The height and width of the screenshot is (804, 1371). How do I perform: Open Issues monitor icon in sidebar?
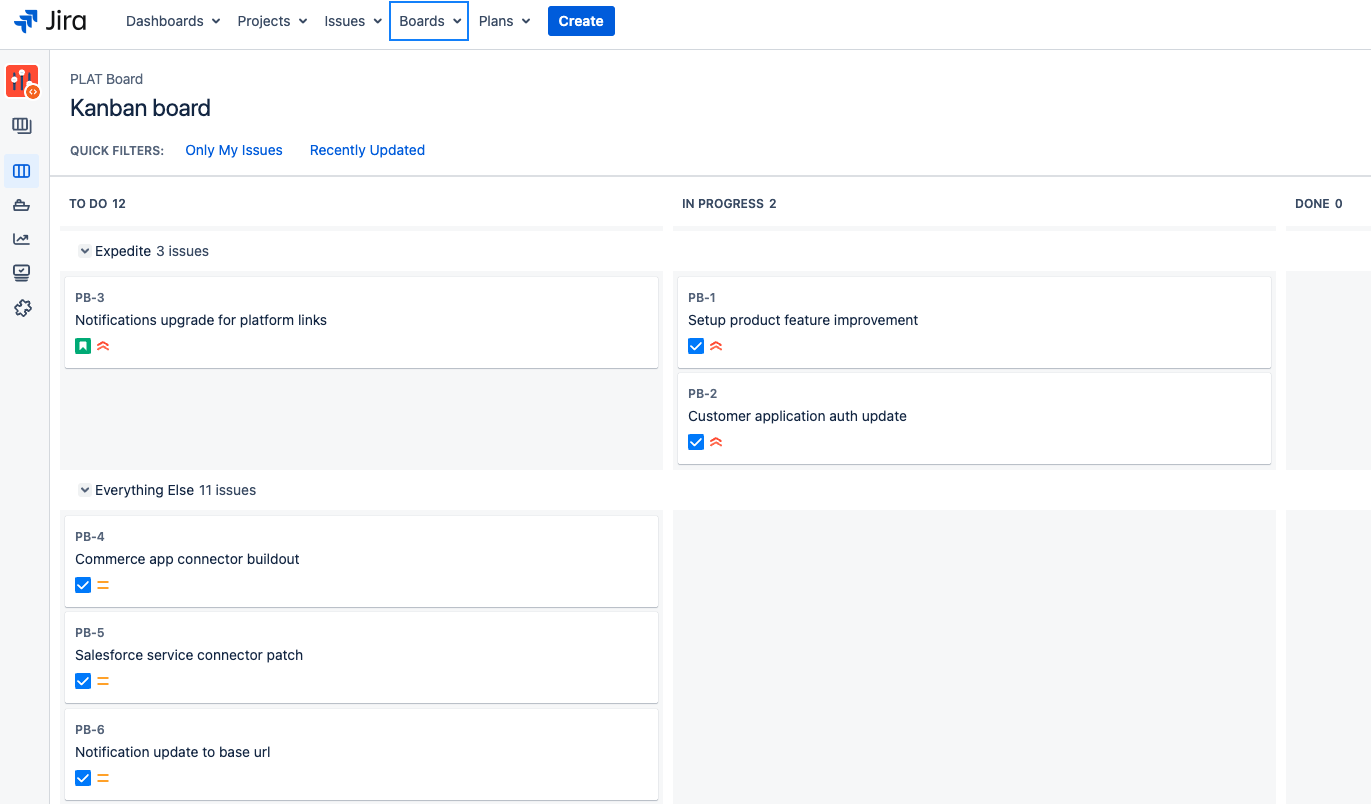click(22, 273)
